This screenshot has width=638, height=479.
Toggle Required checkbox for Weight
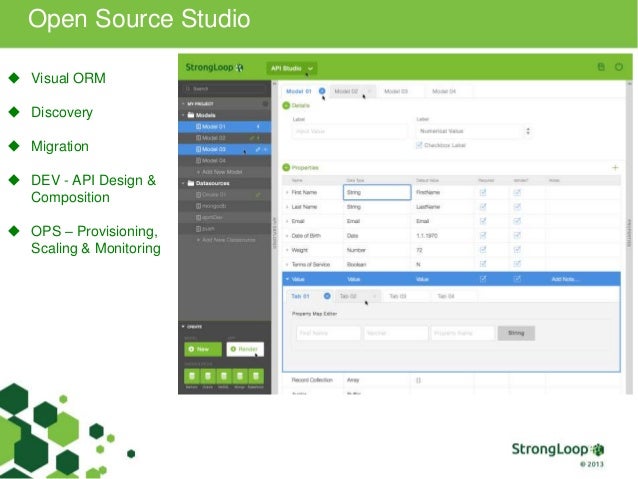click(x=483, y=250)
